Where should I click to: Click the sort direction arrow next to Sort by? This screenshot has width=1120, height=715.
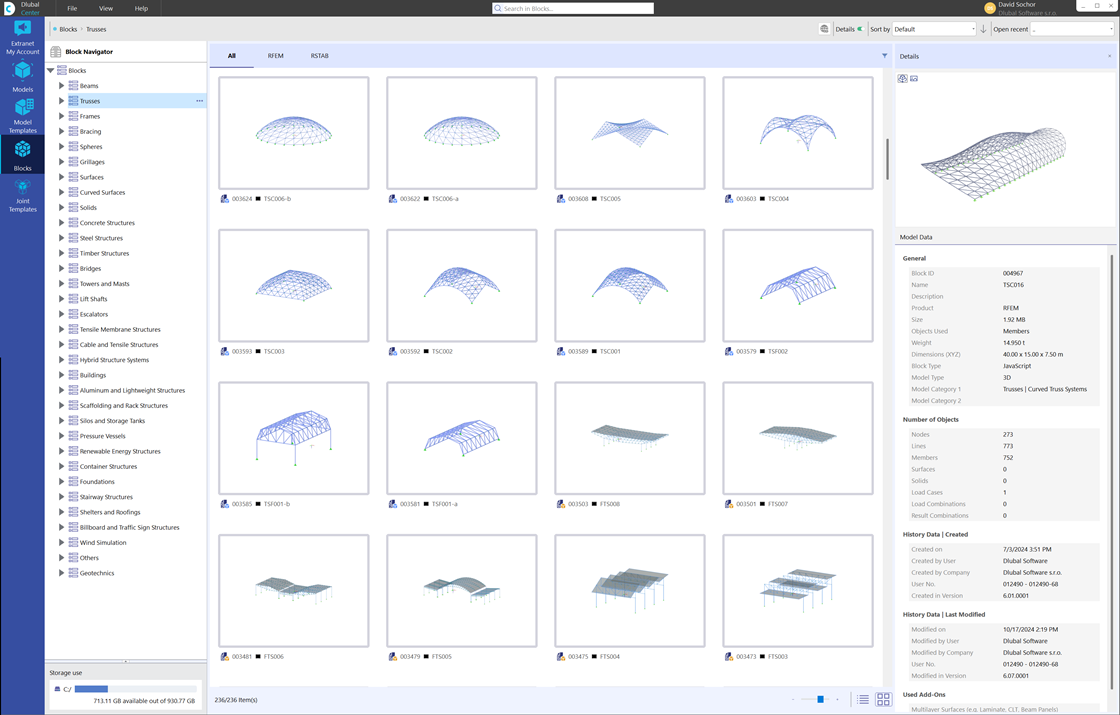tap(983, 29)
